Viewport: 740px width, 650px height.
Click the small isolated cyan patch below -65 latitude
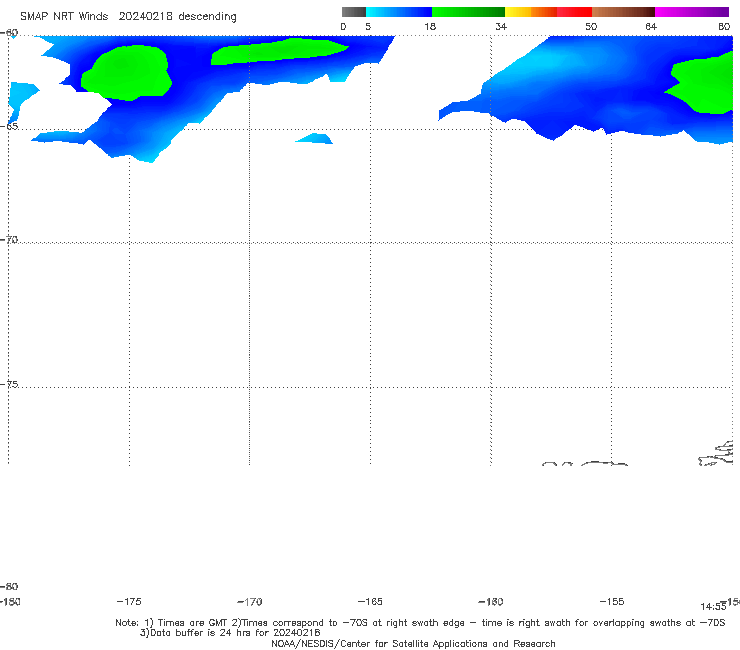click(x=314, y=138)
